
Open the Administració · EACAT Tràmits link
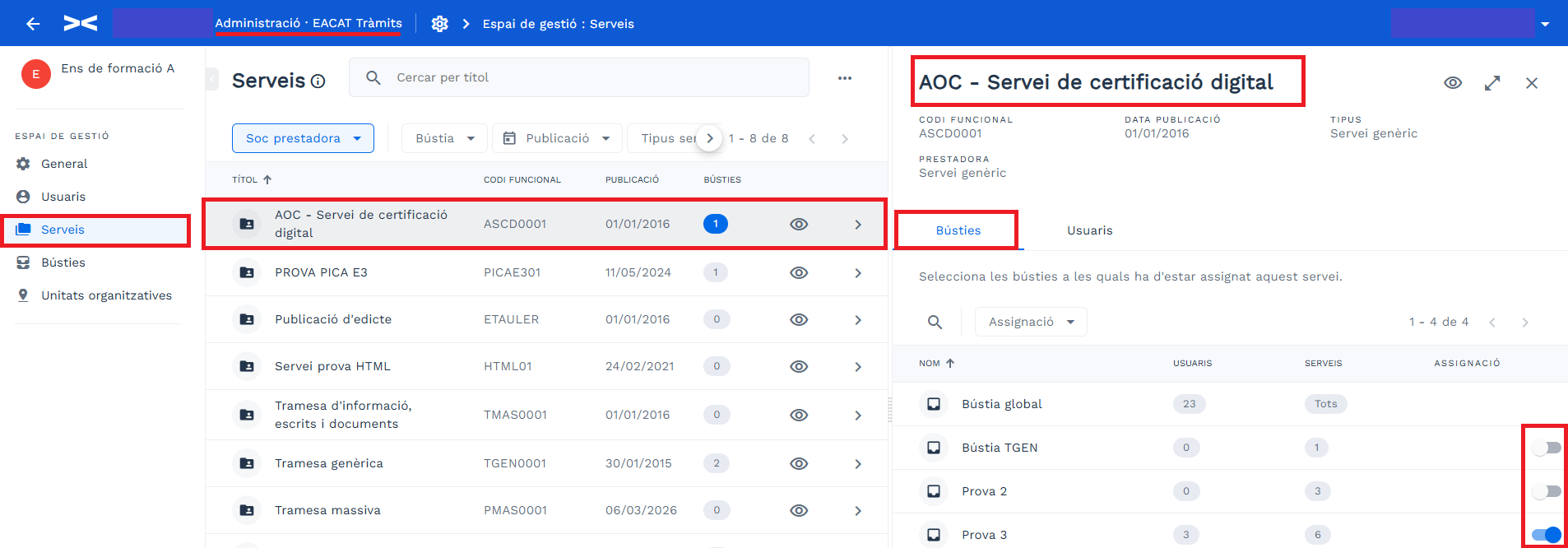click(x=308, y=23)
